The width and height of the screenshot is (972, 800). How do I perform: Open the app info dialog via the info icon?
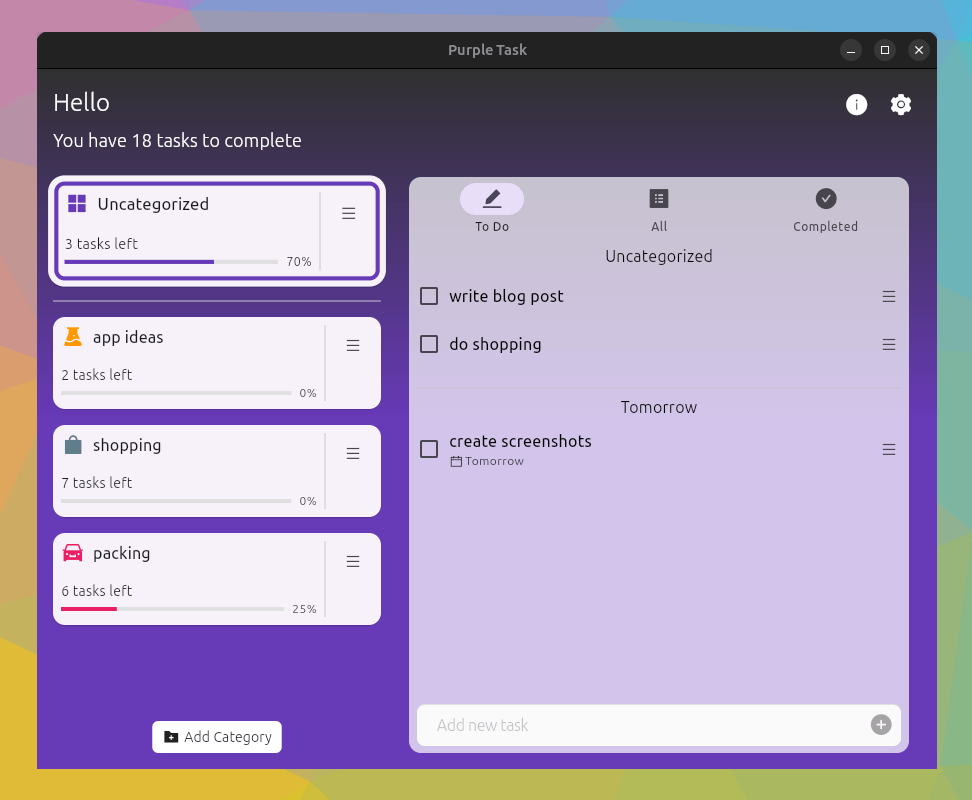pyautogui.click(x=856, y=104)
